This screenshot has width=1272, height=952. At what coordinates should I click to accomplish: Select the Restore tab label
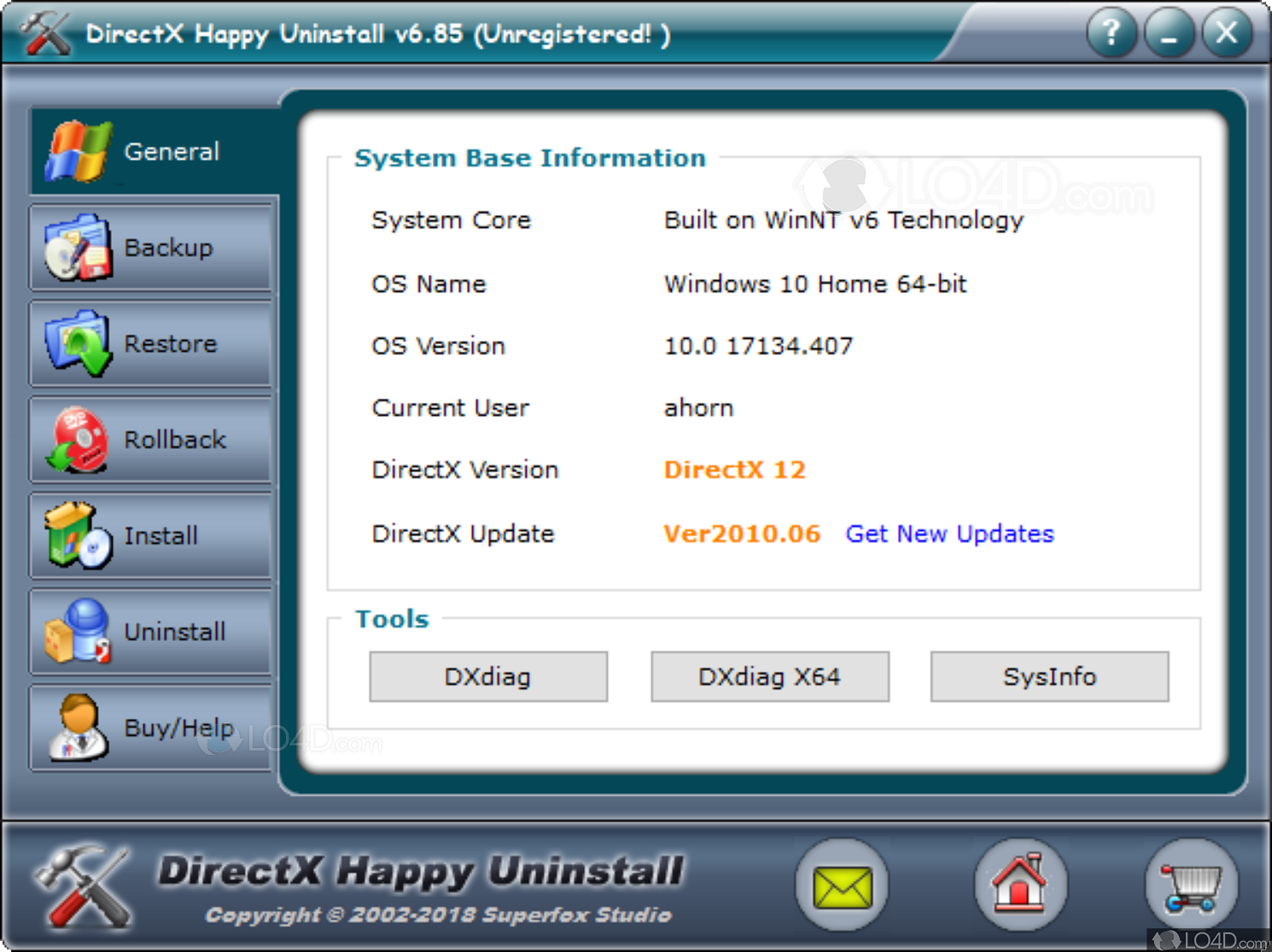(x=171, y=344)
